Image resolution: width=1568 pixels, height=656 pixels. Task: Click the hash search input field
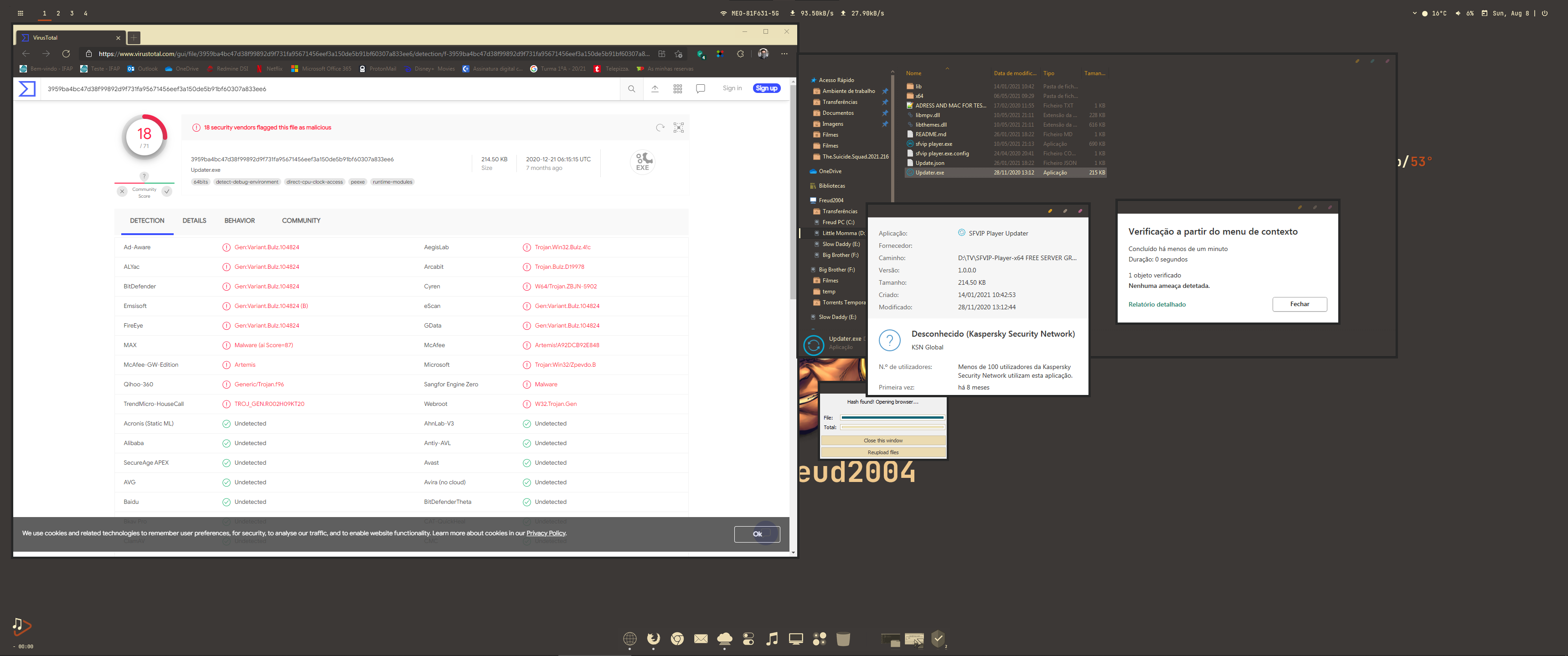tap(329, 89)
